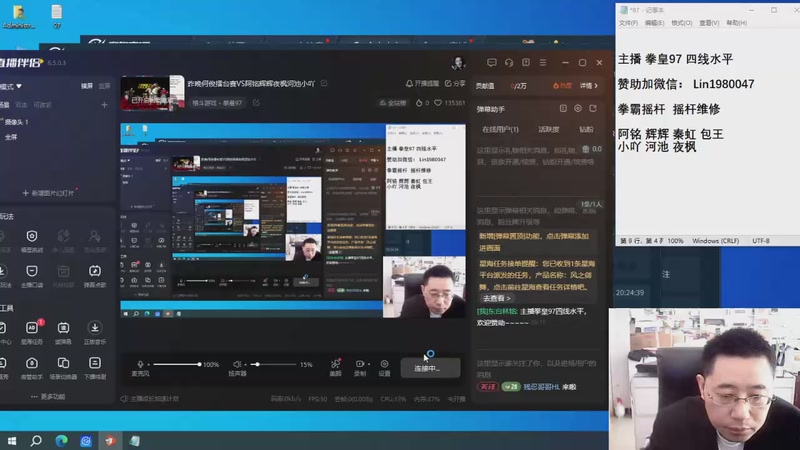Screen dimensions: 800x450
Task: Select the 横屏 landscape mode tab
Action: 87,86
